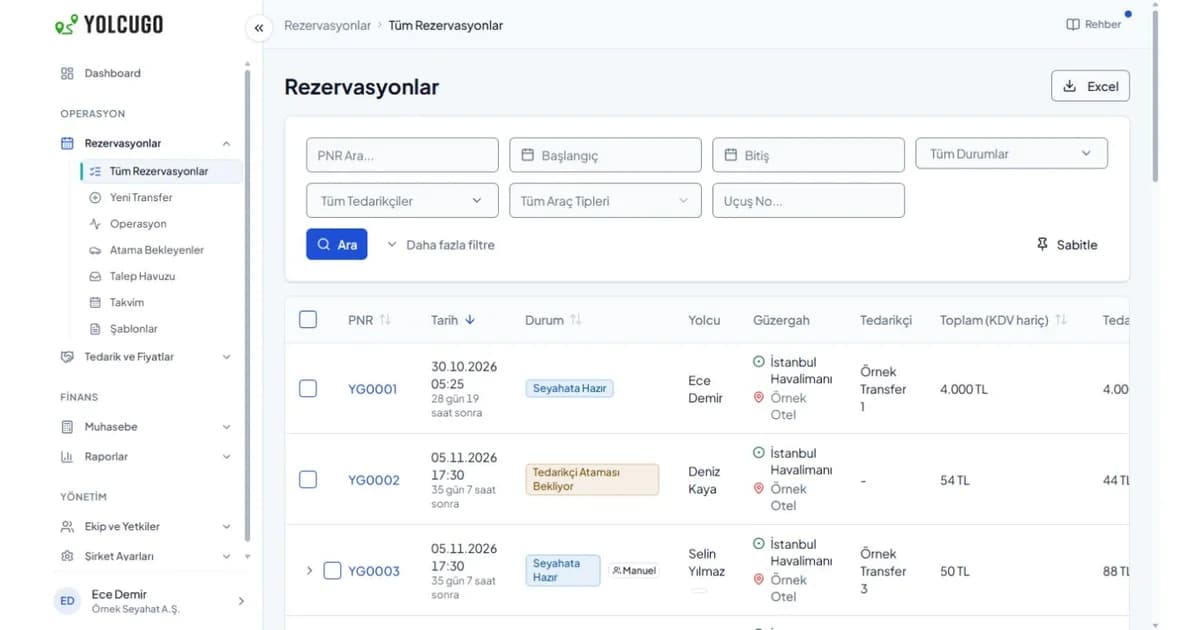Screen dimensions: 1200x630
Task: Click the Operasyon pulse icon
Action: (x=95, y=224)
